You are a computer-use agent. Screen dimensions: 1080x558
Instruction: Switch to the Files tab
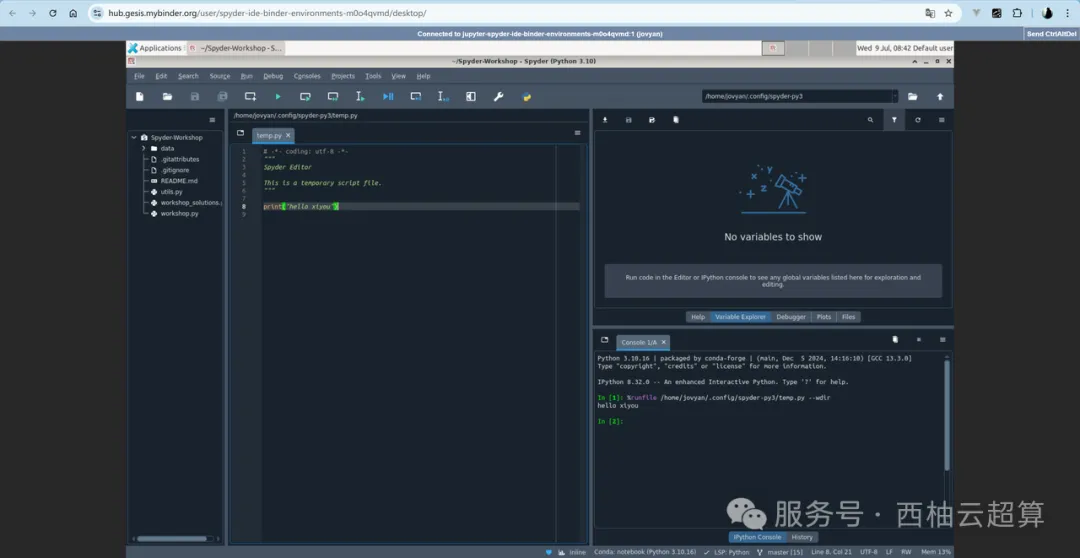[x=848, y=317]
